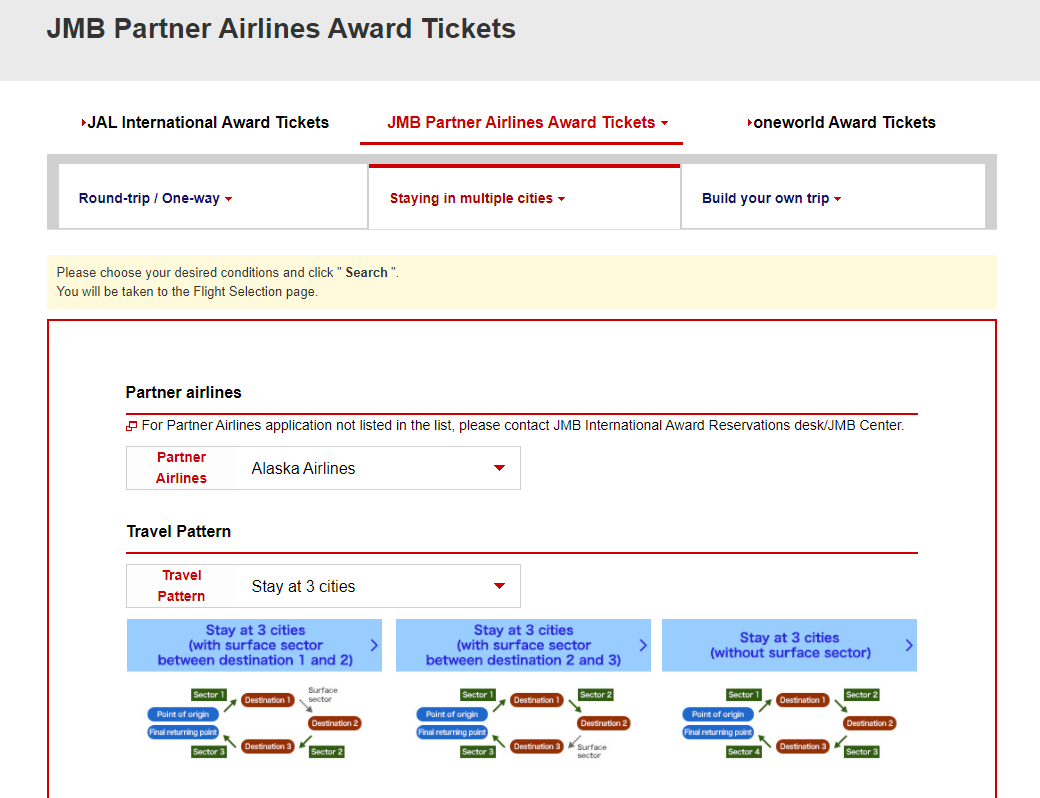Click the Destination 1 node in the first diagram

[x=267, y=700]
